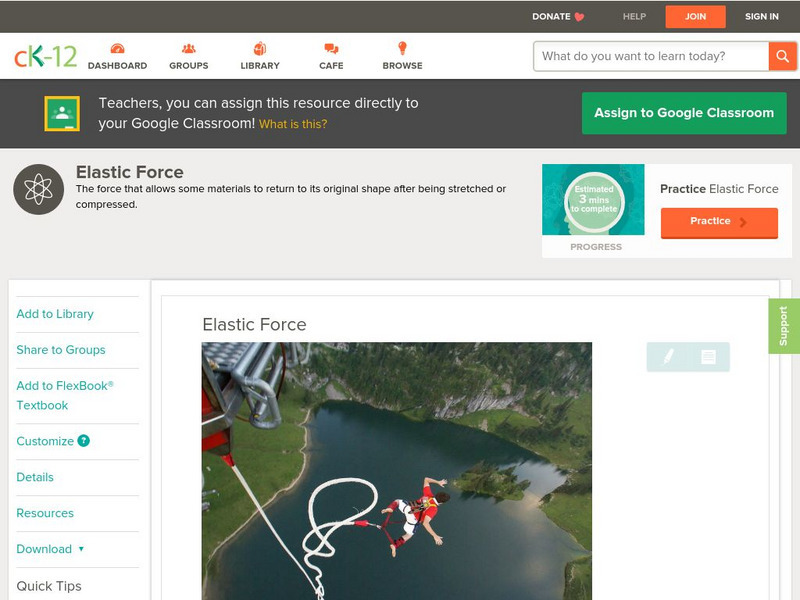Click the CAFE menu label
This screenshot has width=800, height=600.
(331, 66)
